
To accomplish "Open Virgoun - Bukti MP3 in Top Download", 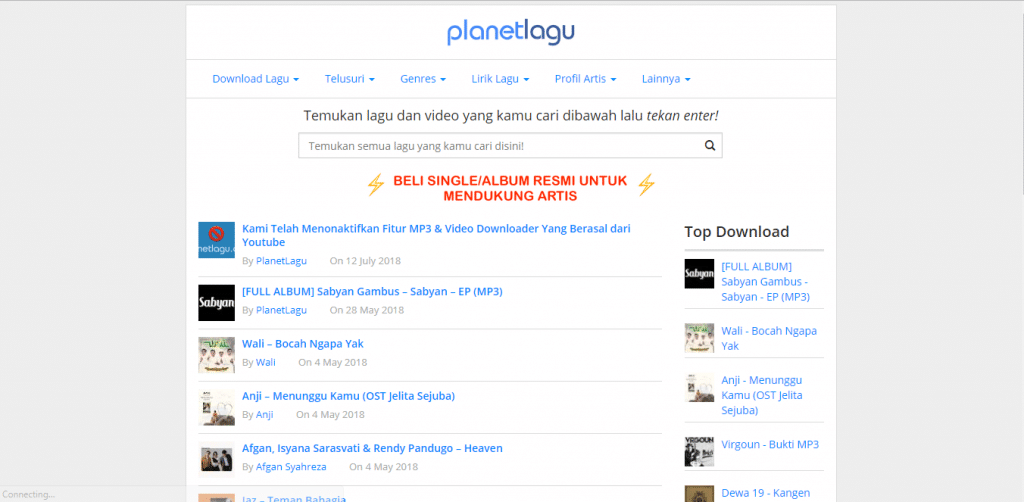I will [x=770, y=445].
